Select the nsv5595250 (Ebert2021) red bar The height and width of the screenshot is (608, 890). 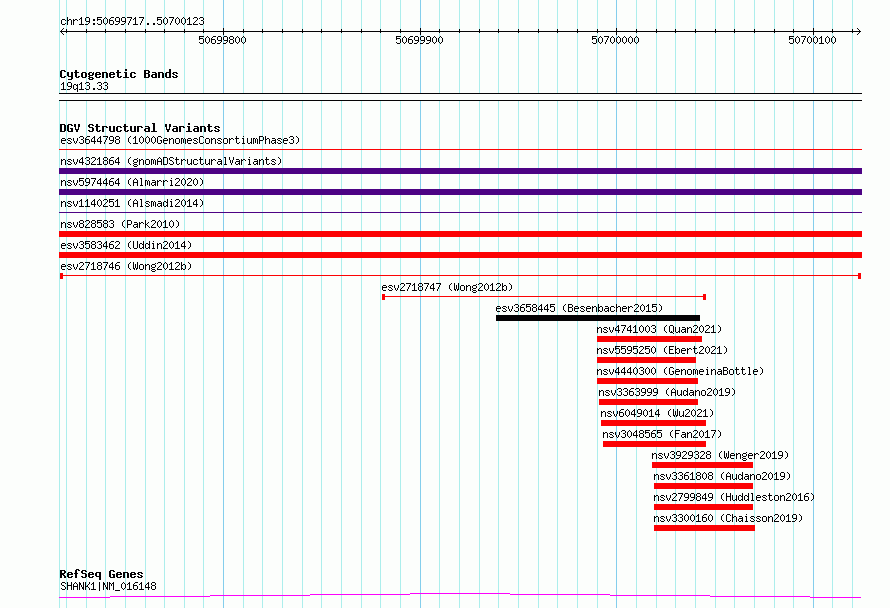point(646,360)
